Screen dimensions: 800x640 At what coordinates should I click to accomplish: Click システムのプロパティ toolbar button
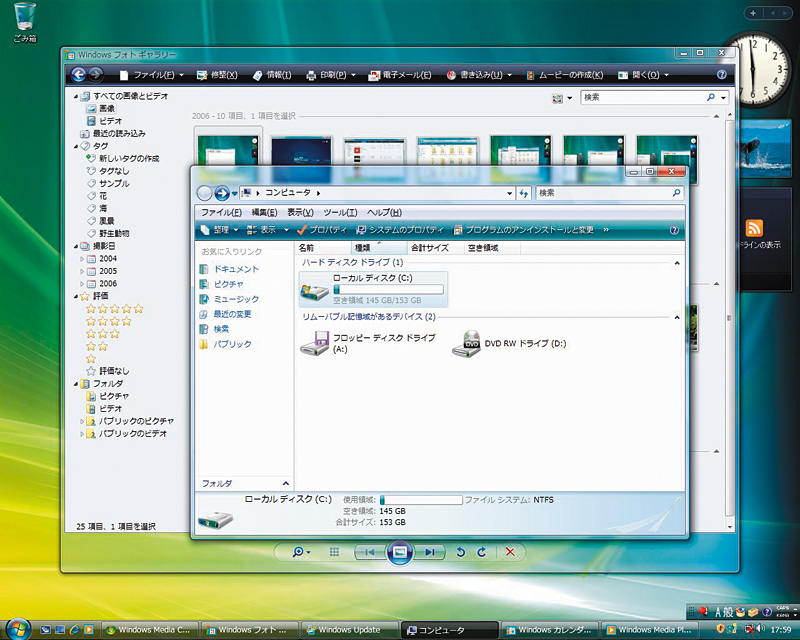(x=398, y=229)
